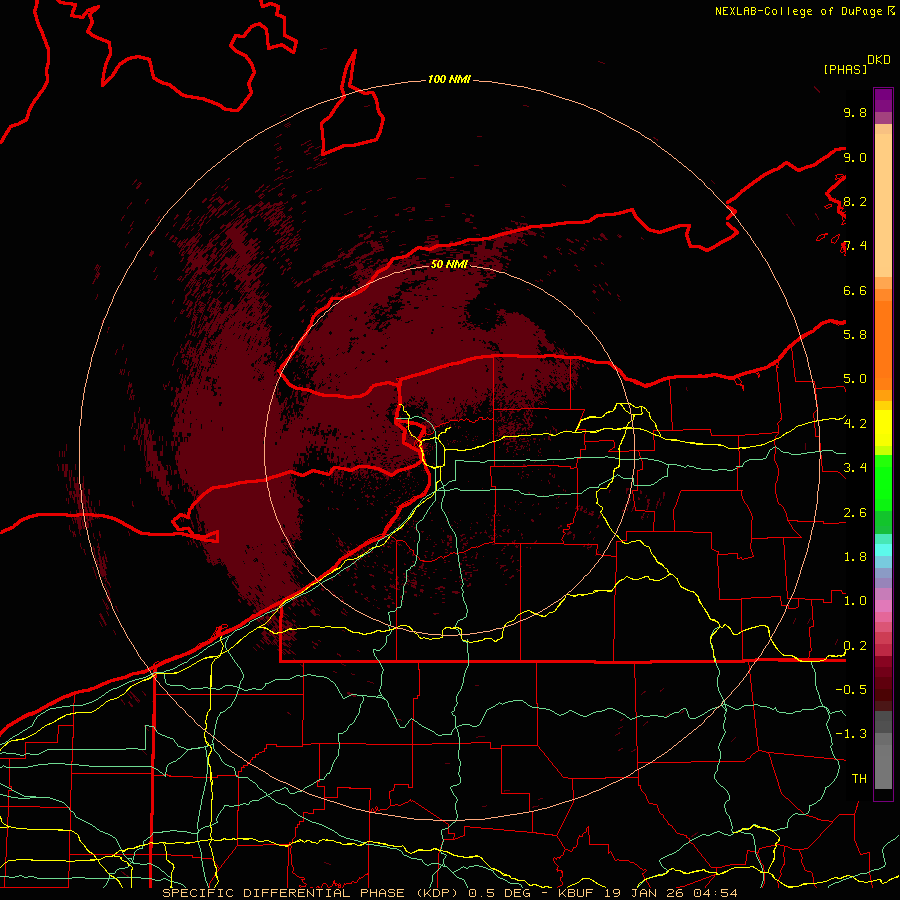Click the SPECIFIC DIFFERENTIAL PHASE (KDP) caption
Screen dimensions: 900x900
(x=313, y=893)
